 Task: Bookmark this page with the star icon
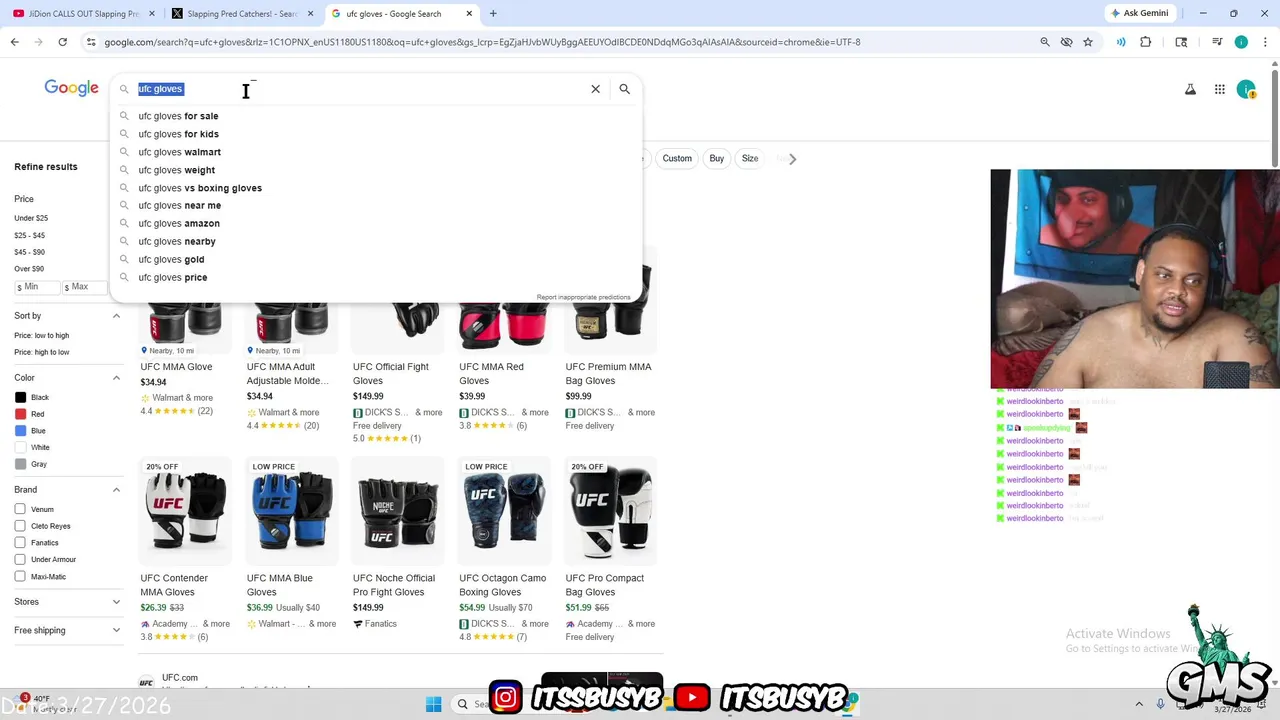coord(1088,42)
